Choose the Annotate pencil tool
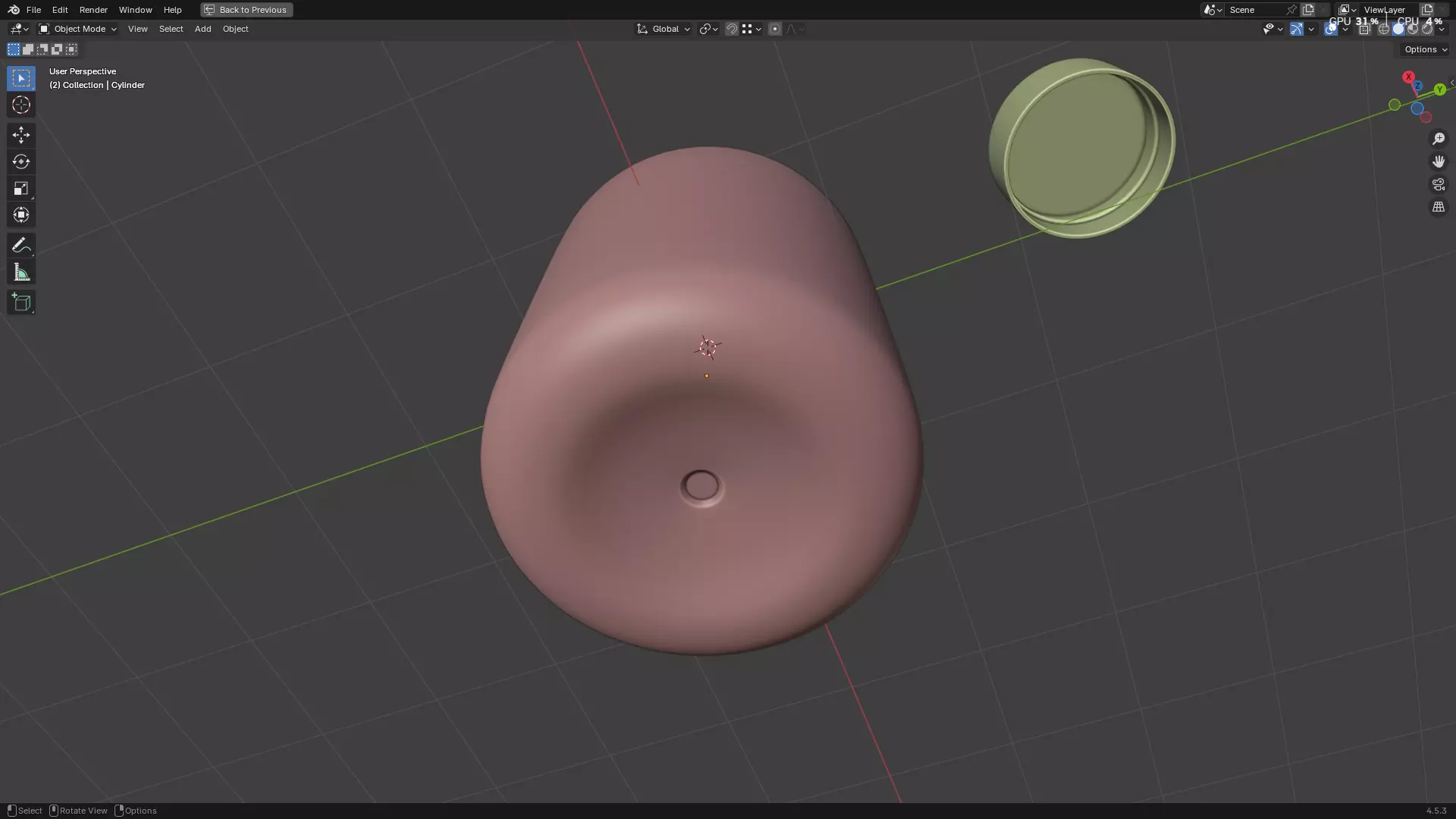 tap(21, 245)
